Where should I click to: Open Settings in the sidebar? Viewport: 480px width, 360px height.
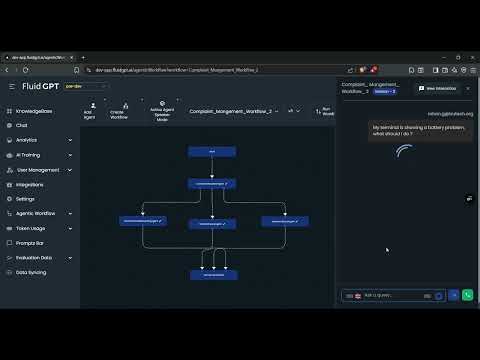pyautogui.click(x=25, y=199)
